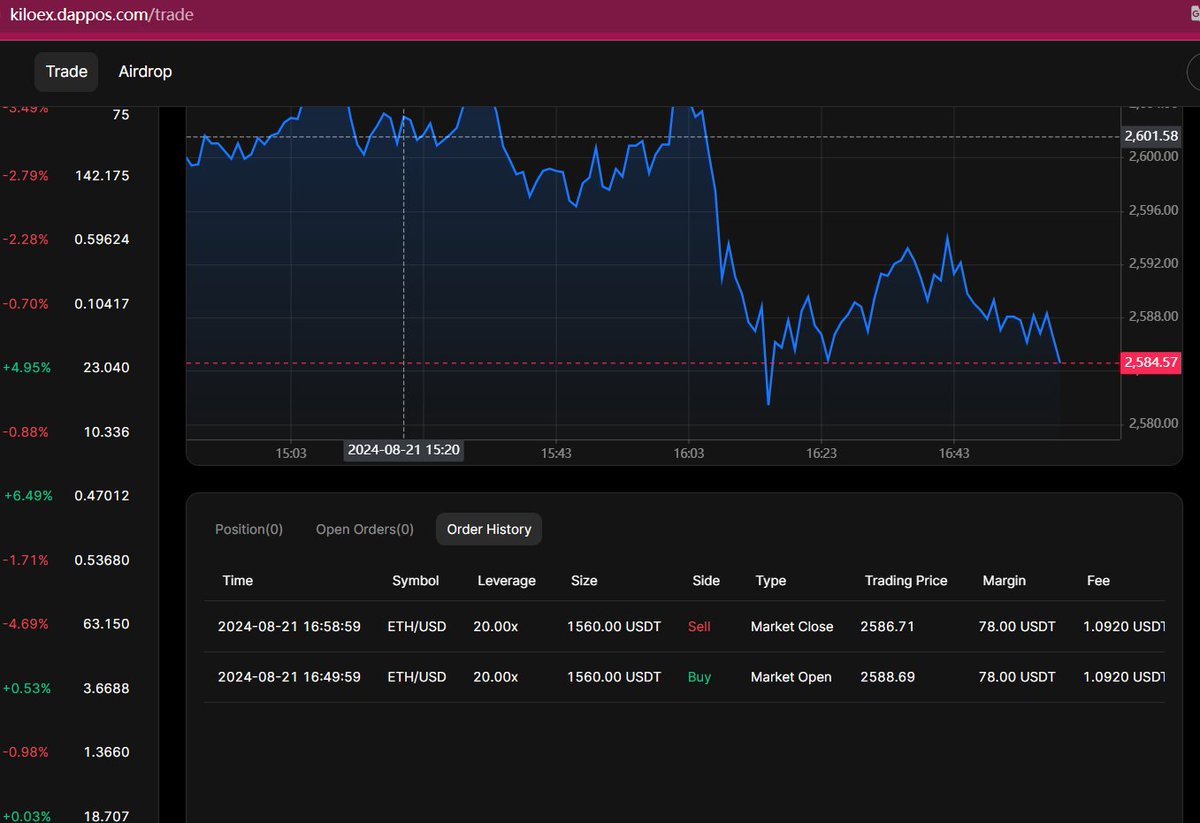
Task: Click the 16:43 label on time axis
Action: 954,453
